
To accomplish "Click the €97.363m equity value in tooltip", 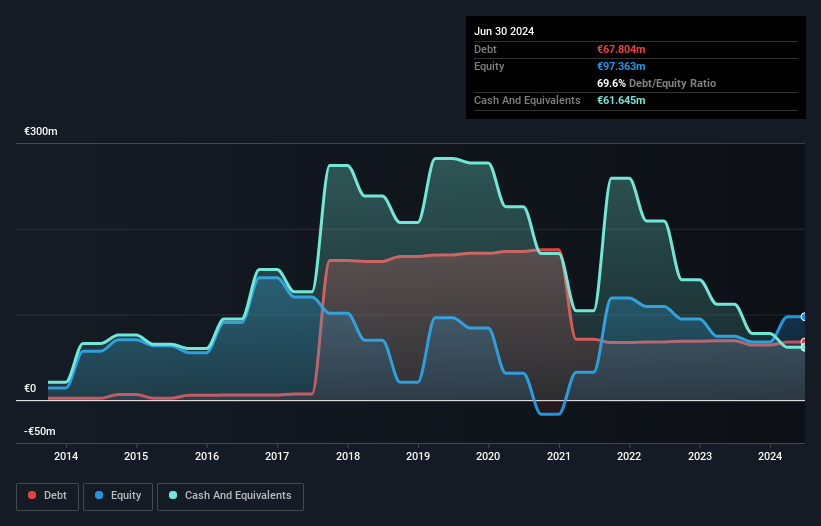I will (x=621, y=66).
